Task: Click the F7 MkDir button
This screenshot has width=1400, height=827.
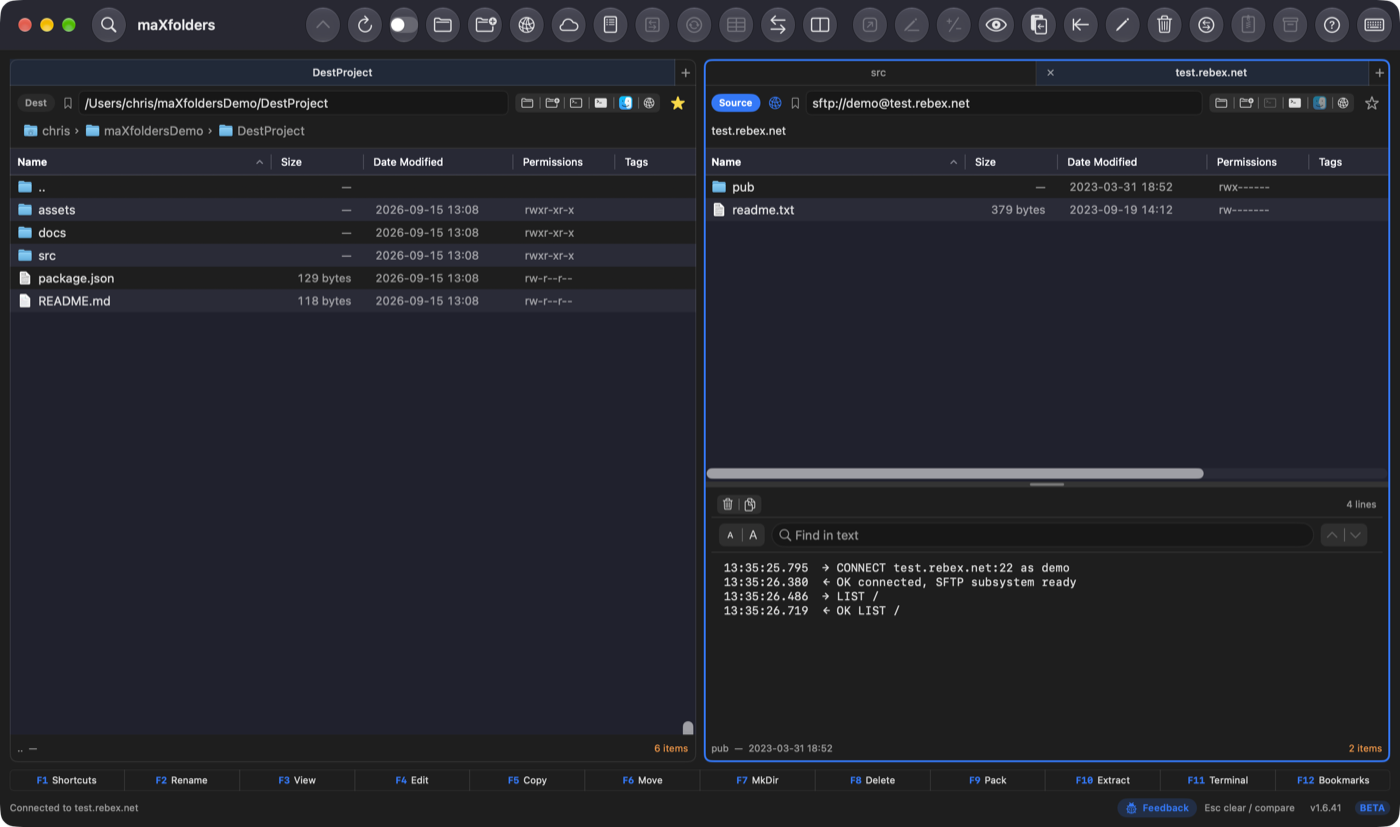Action: (x=757, y=780)
